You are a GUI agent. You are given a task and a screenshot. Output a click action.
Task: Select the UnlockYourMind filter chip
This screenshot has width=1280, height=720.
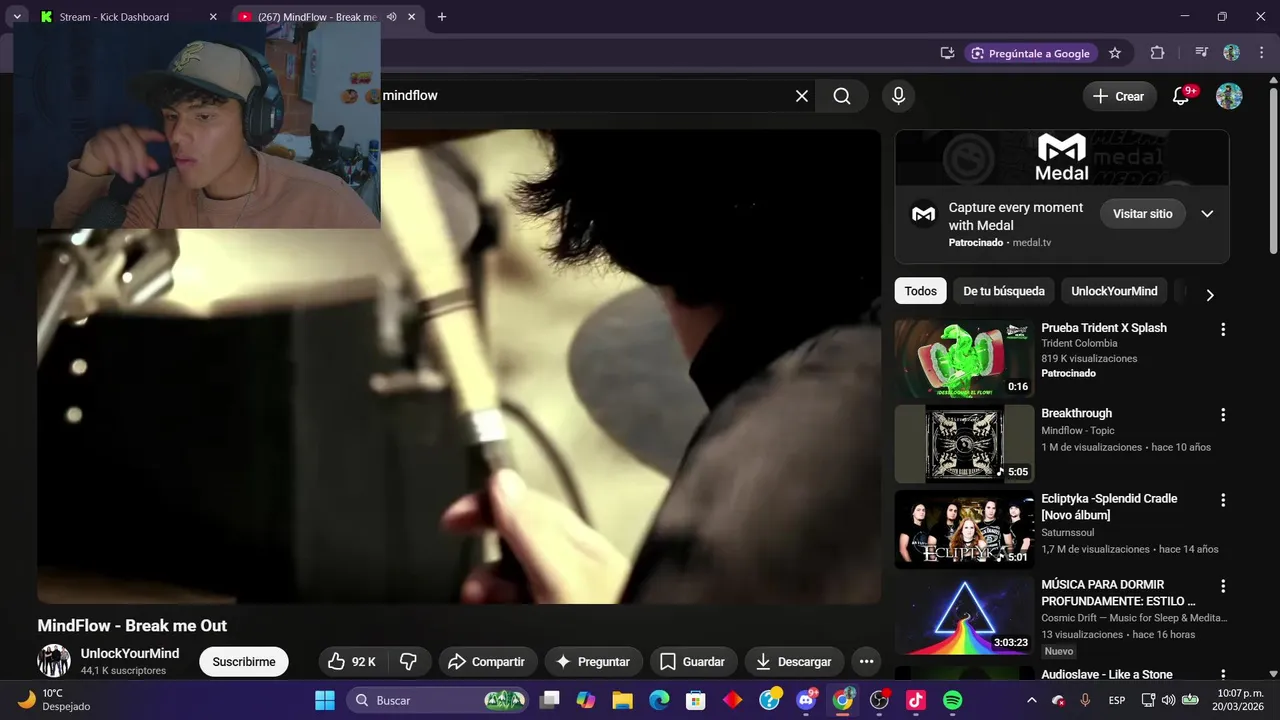(x=1114, y=291)
